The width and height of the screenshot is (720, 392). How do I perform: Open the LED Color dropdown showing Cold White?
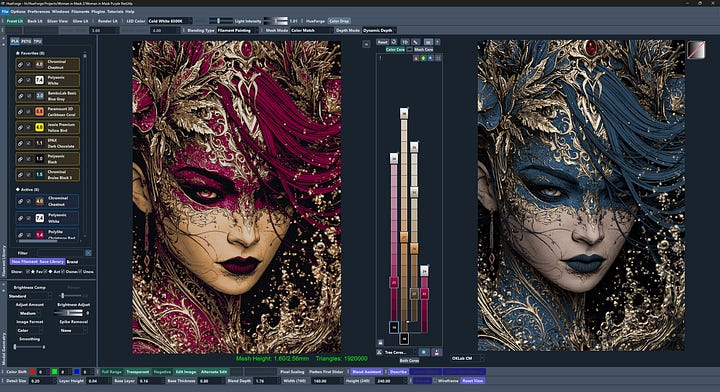click(x=169, y=21)
